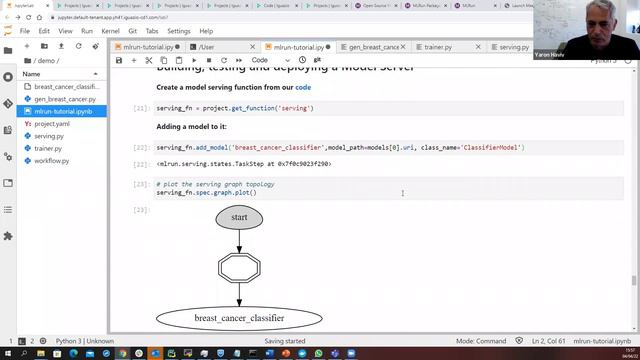Close the /User terminal tab

pyautogui.click(x=253, y=47)
